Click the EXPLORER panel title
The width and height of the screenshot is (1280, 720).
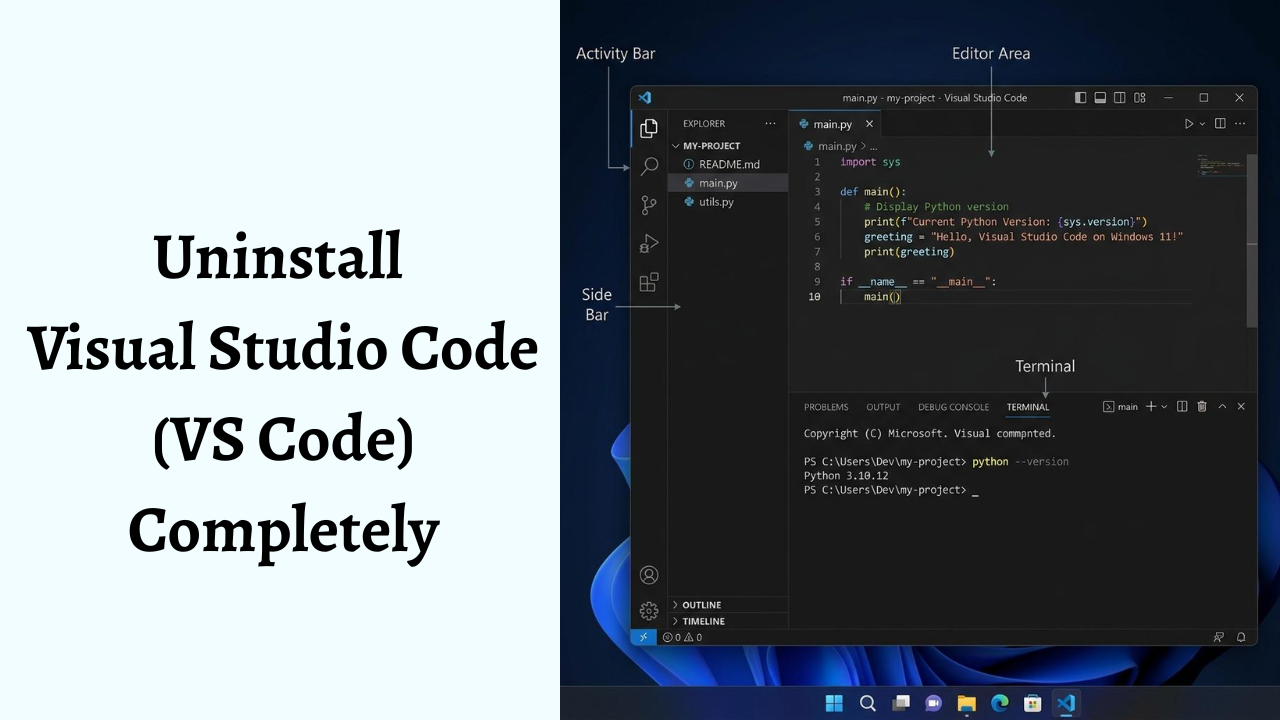point(704,124)
